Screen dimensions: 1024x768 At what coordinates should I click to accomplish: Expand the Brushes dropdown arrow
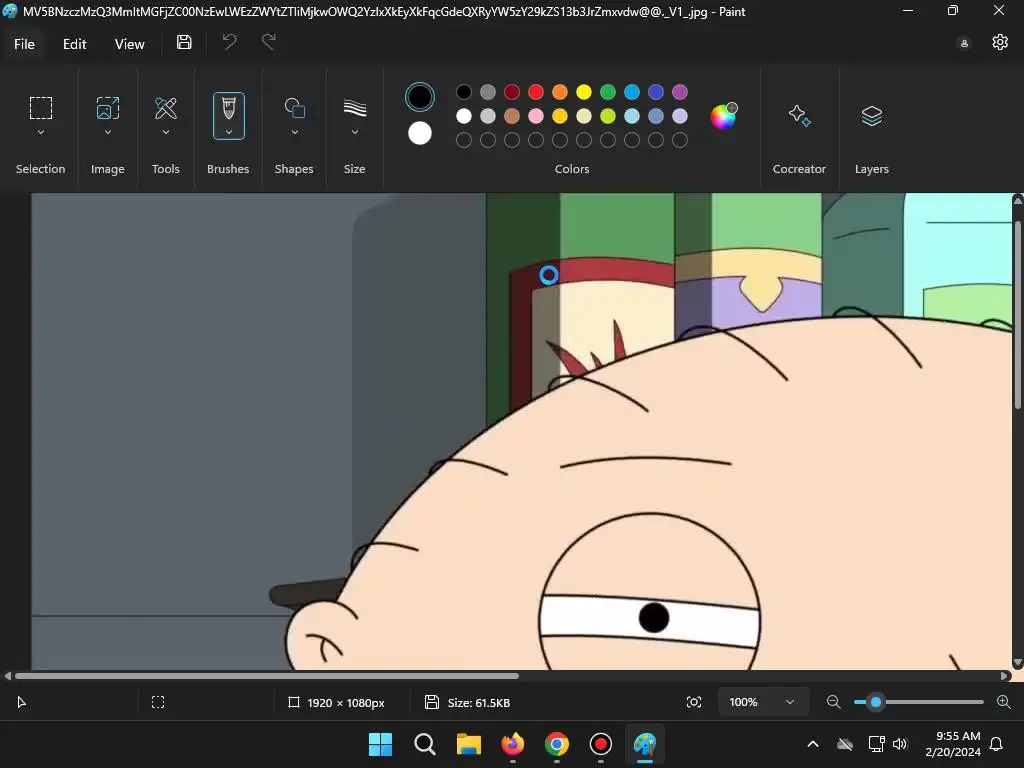[x=229, y=133]
